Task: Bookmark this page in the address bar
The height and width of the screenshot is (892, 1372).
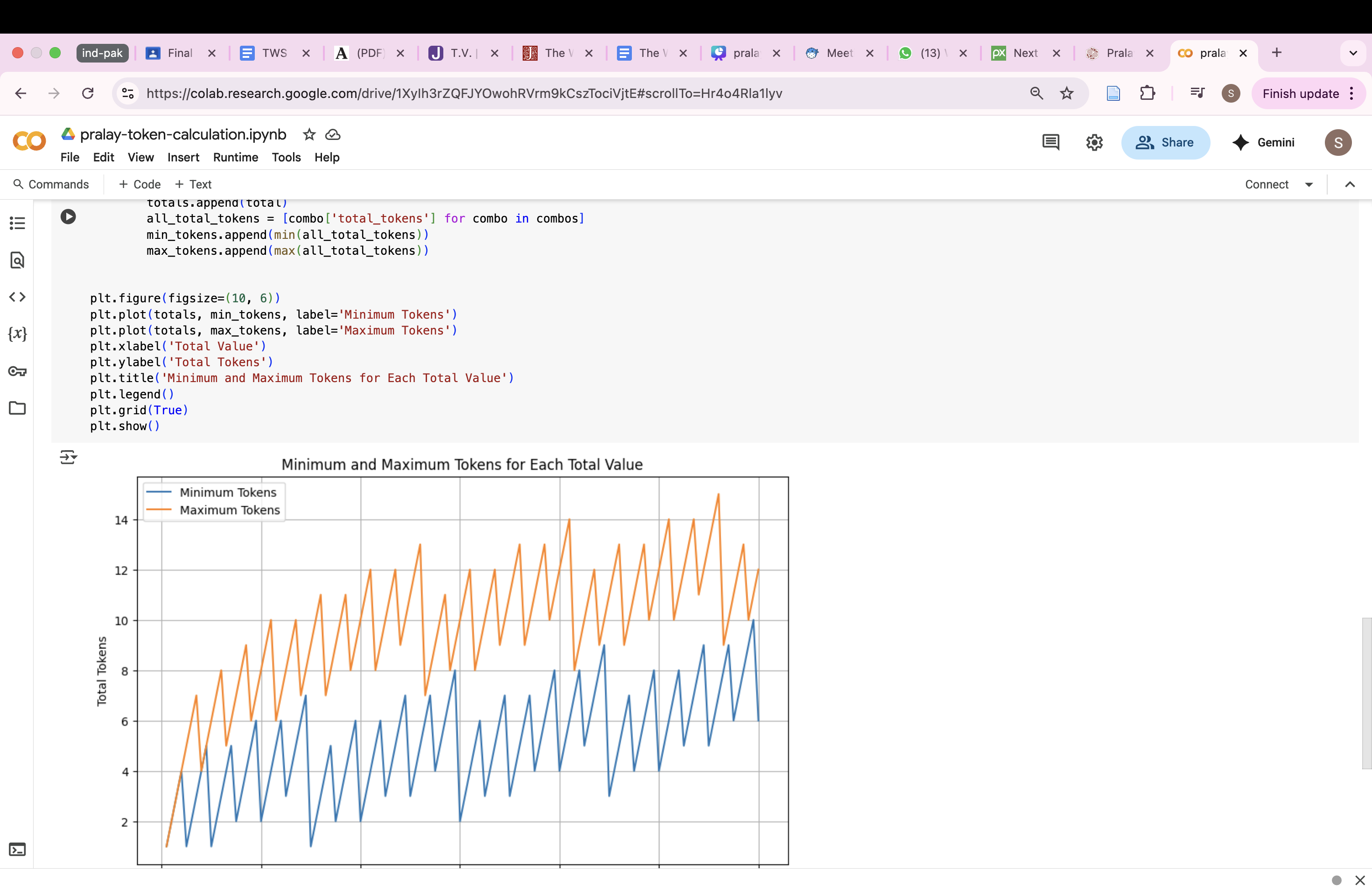Action: pos(1066,93)
